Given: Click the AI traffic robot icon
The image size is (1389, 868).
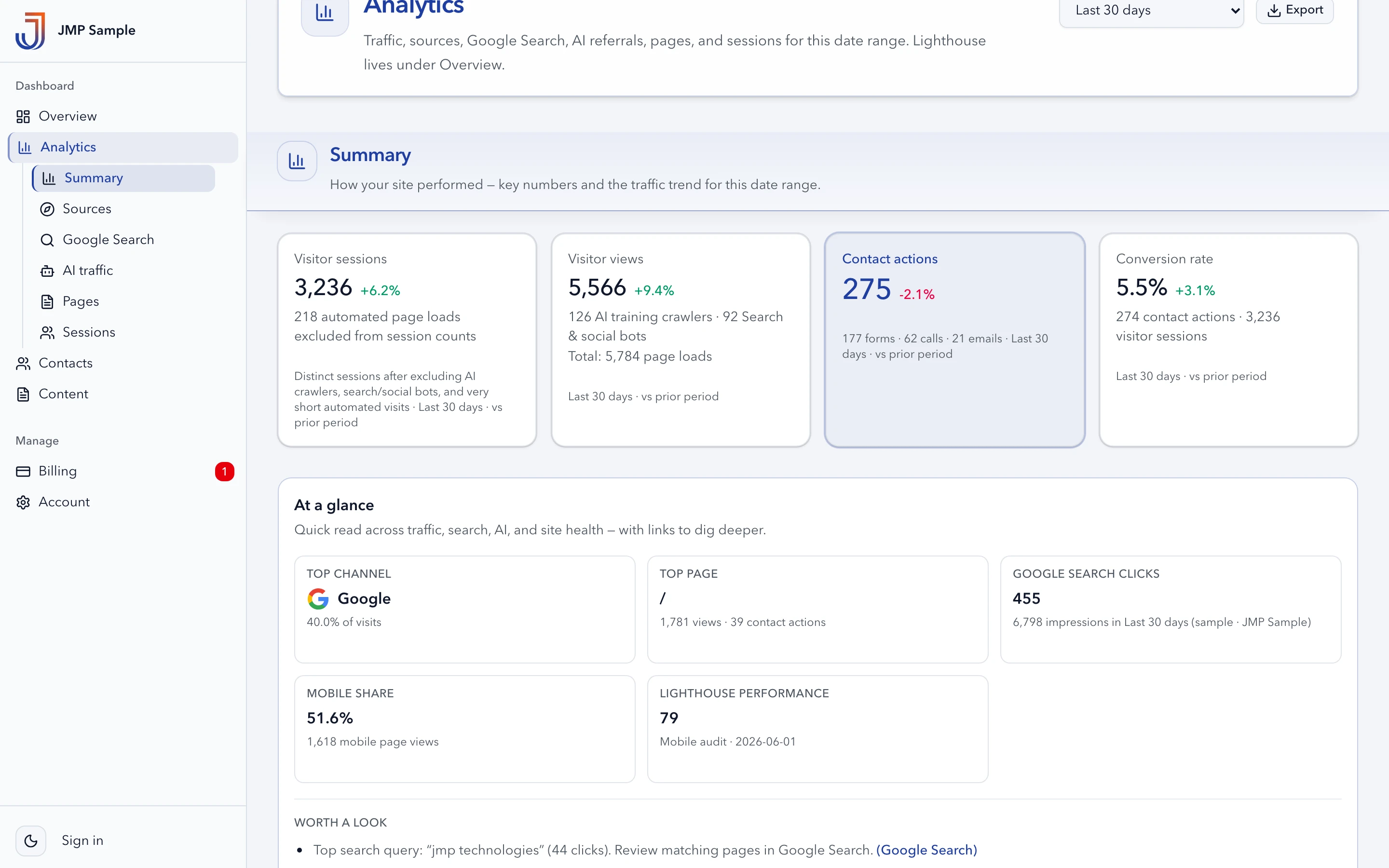Looking at the screenshot, I should [47, 271].
